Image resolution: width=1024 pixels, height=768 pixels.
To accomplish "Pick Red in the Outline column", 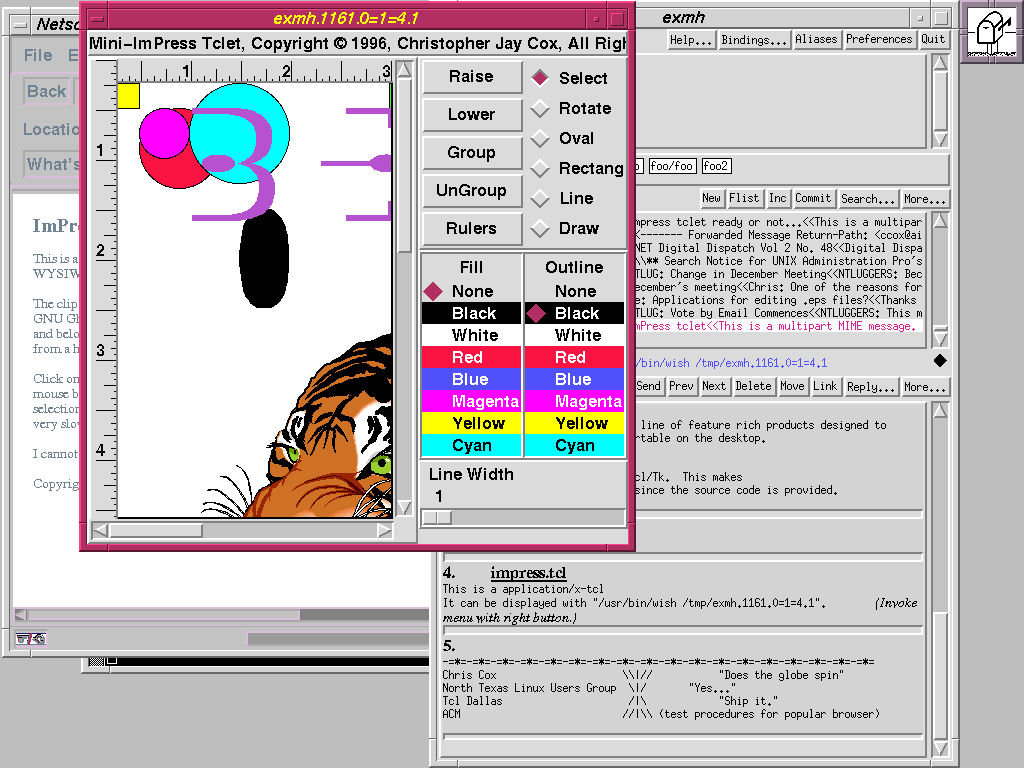I will [x=575, y=357].
